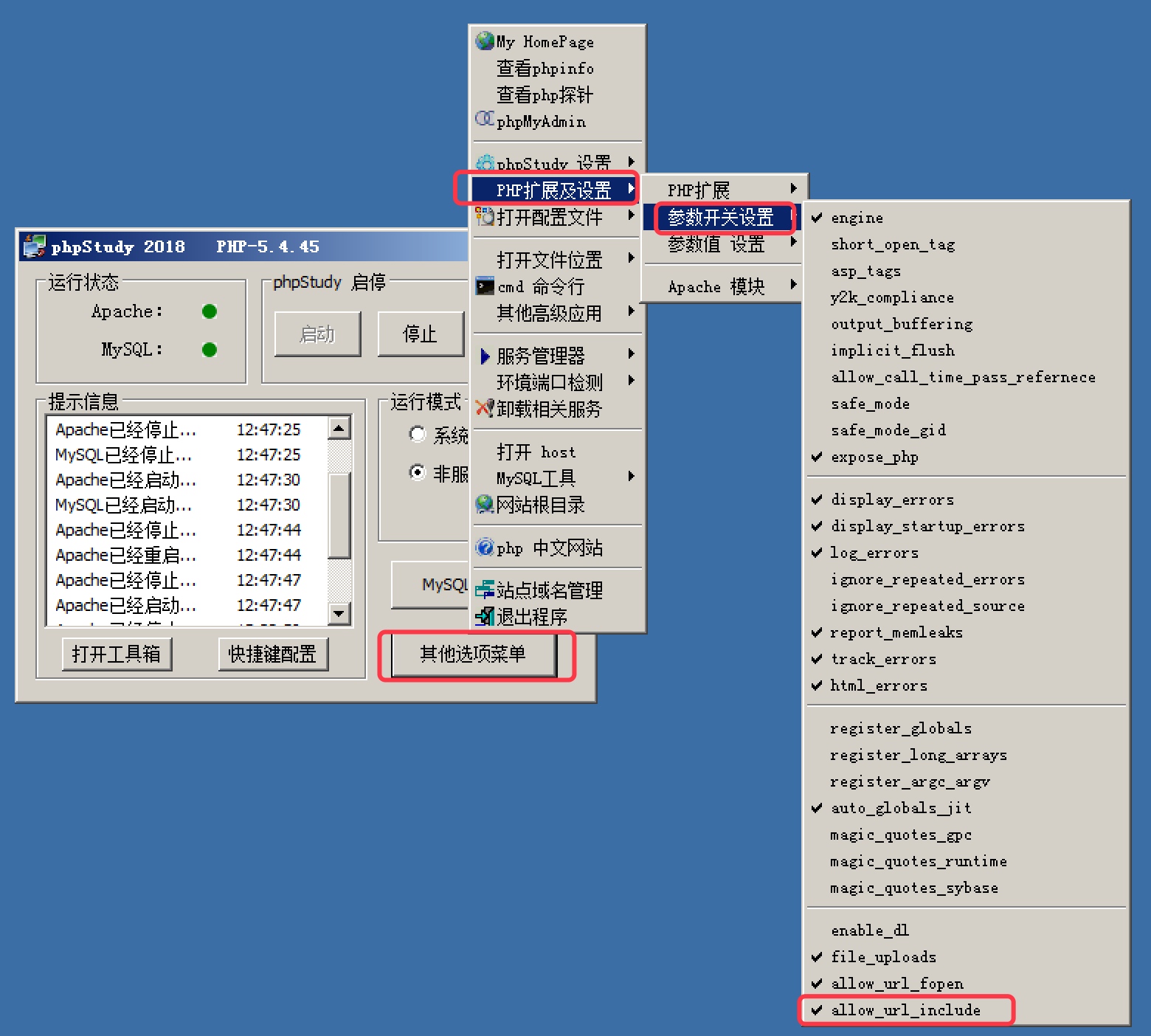This screenshot has width=1151, height=1036.
Task: Enable the short_open_tag option
Action: click(966, 244)
